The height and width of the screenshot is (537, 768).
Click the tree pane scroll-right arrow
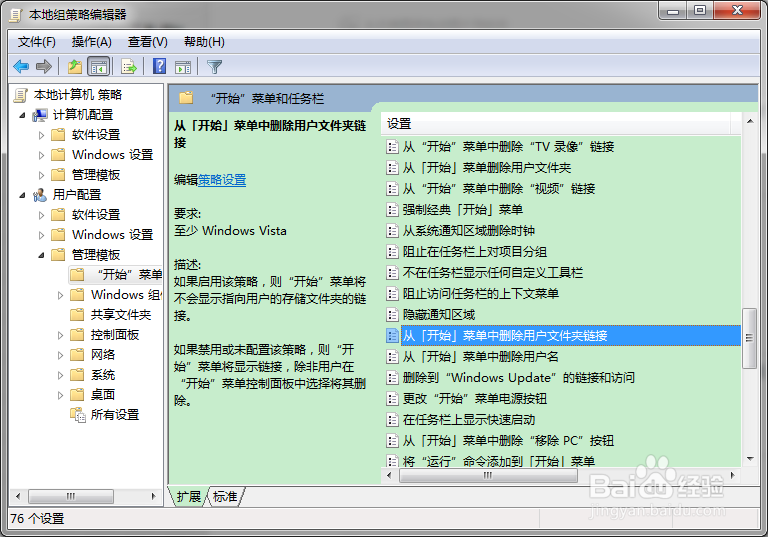pyautogui.click(x=153, y=496)
